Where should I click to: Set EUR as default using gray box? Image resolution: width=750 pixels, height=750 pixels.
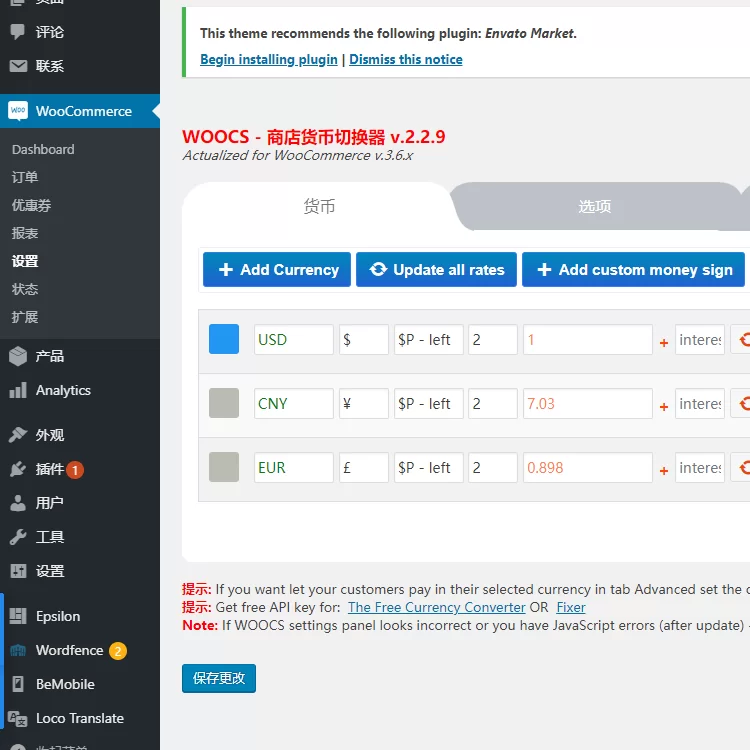(x=224, y=467)
